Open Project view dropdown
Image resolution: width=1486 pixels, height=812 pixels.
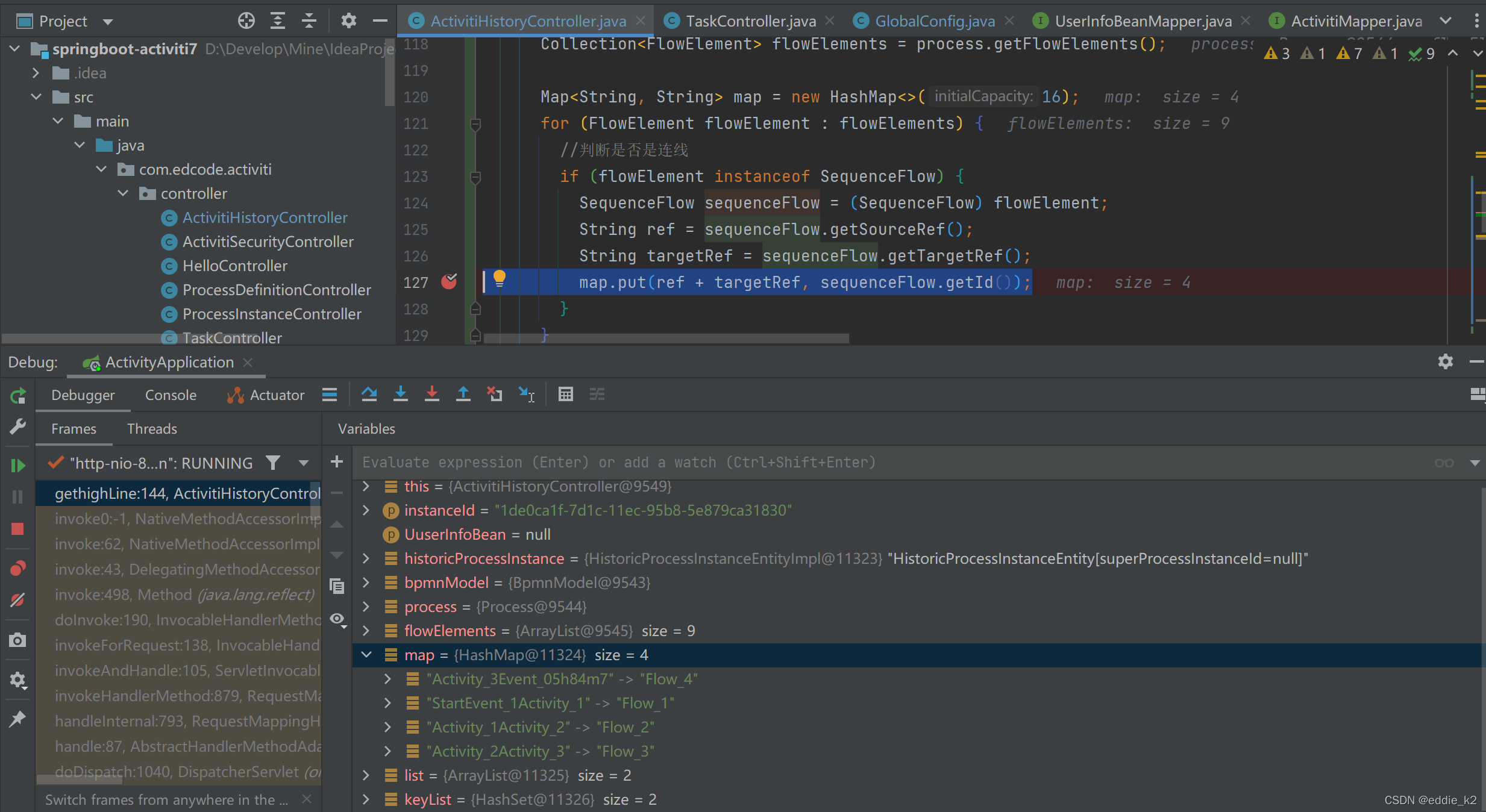pos(108,22)
